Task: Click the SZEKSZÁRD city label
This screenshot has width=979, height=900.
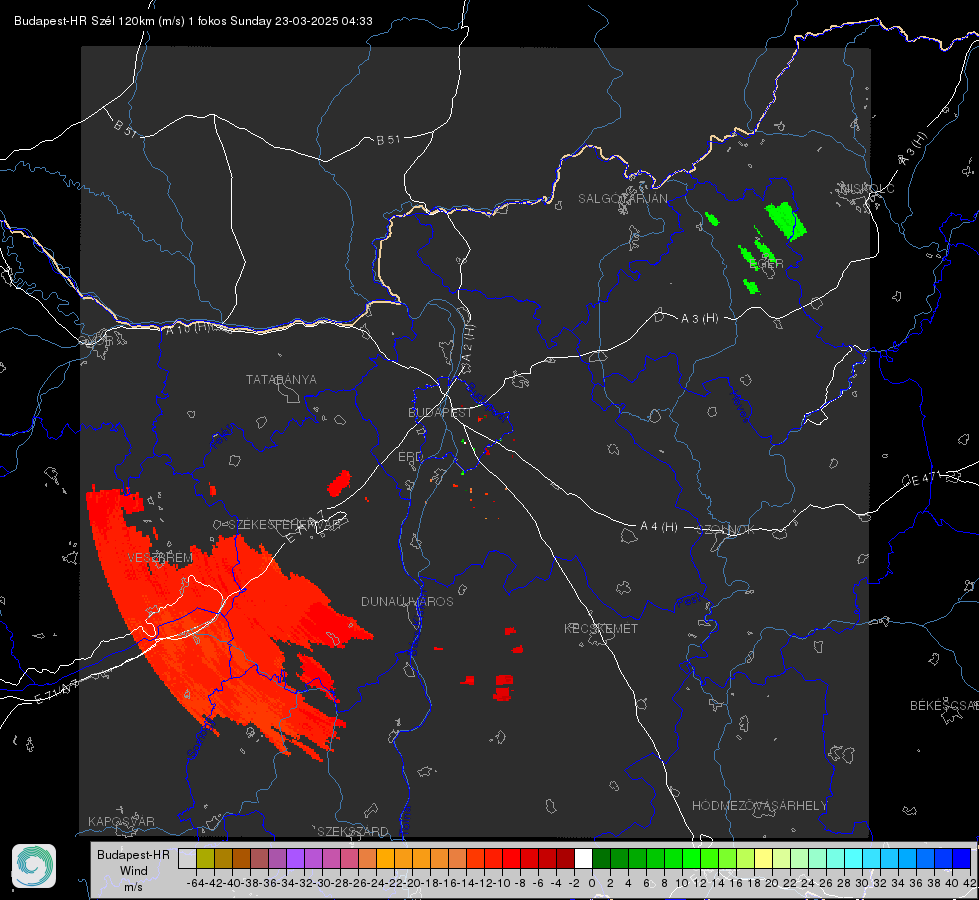Action: (x=353, y=831)
